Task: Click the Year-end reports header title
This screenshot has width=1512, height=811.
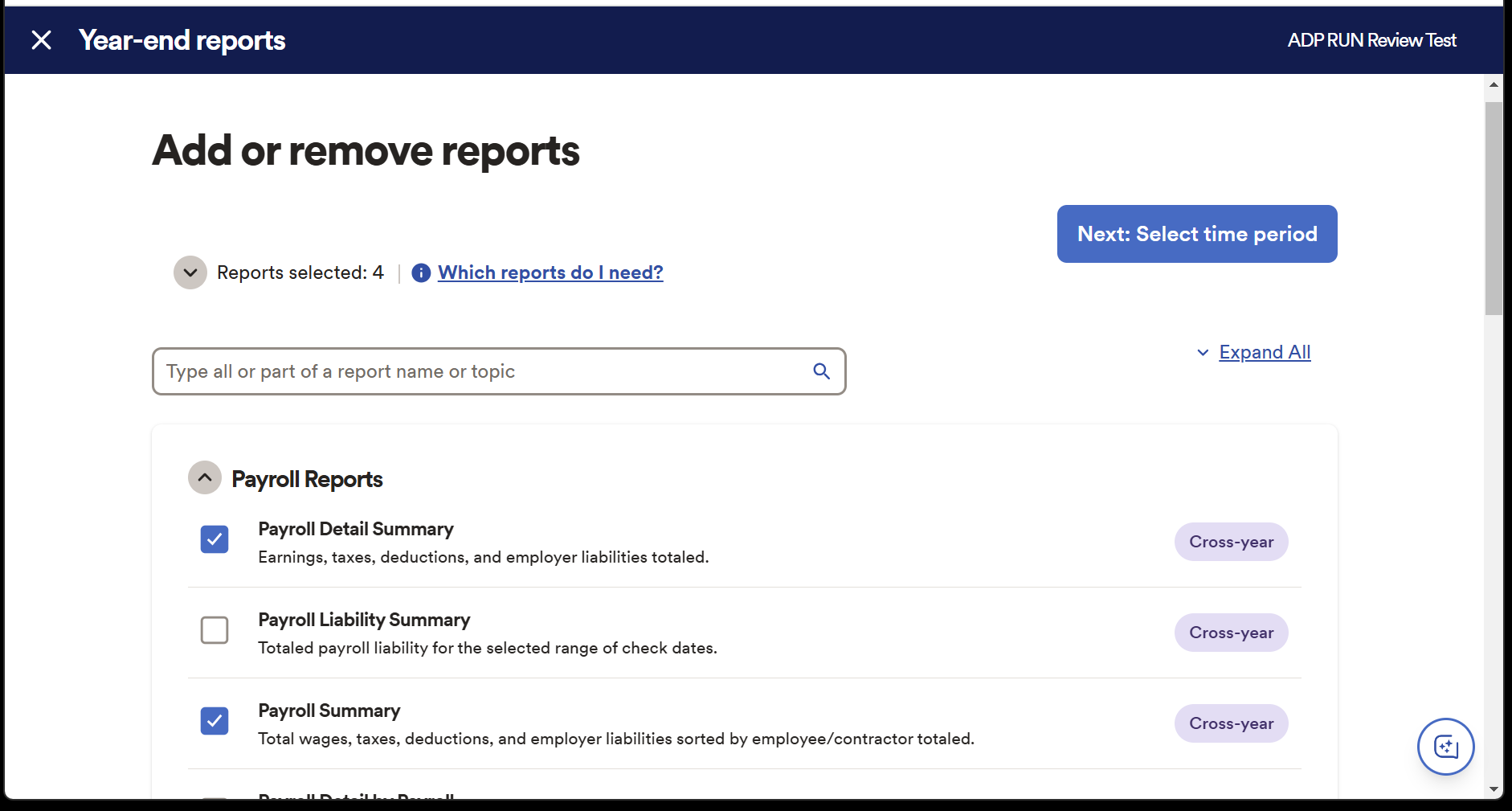Action: (182, 40)
